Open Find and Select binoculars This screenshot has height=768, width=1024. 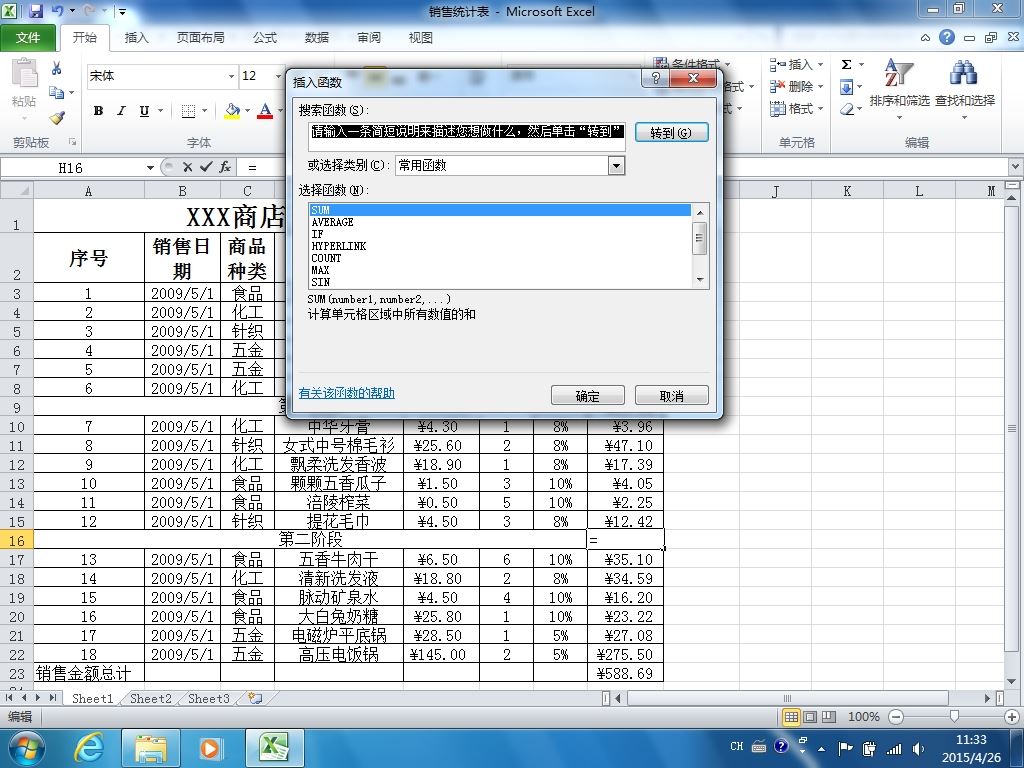(965, 88)
